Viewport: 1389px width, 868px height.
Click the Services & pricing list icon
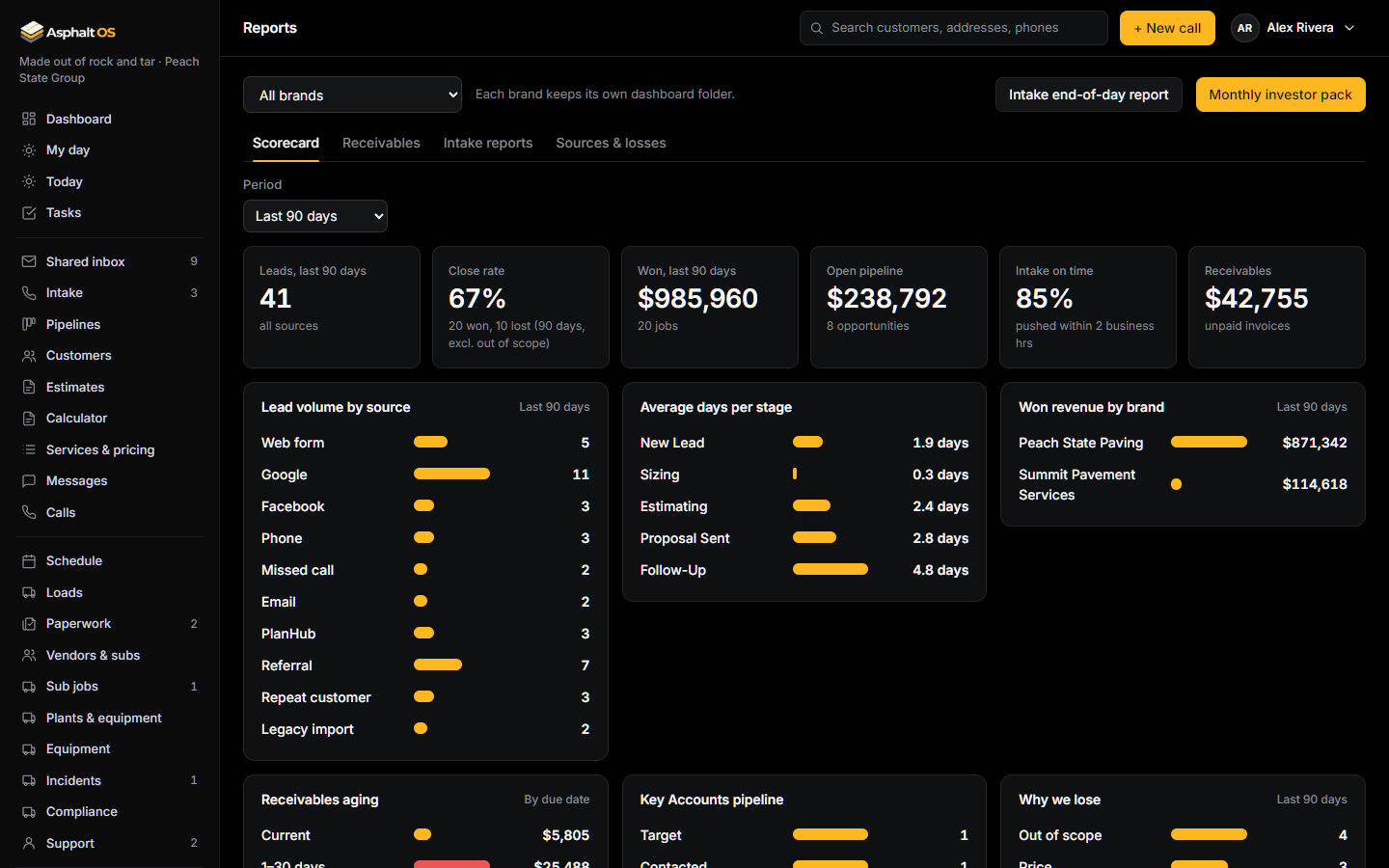click(29, 449)
